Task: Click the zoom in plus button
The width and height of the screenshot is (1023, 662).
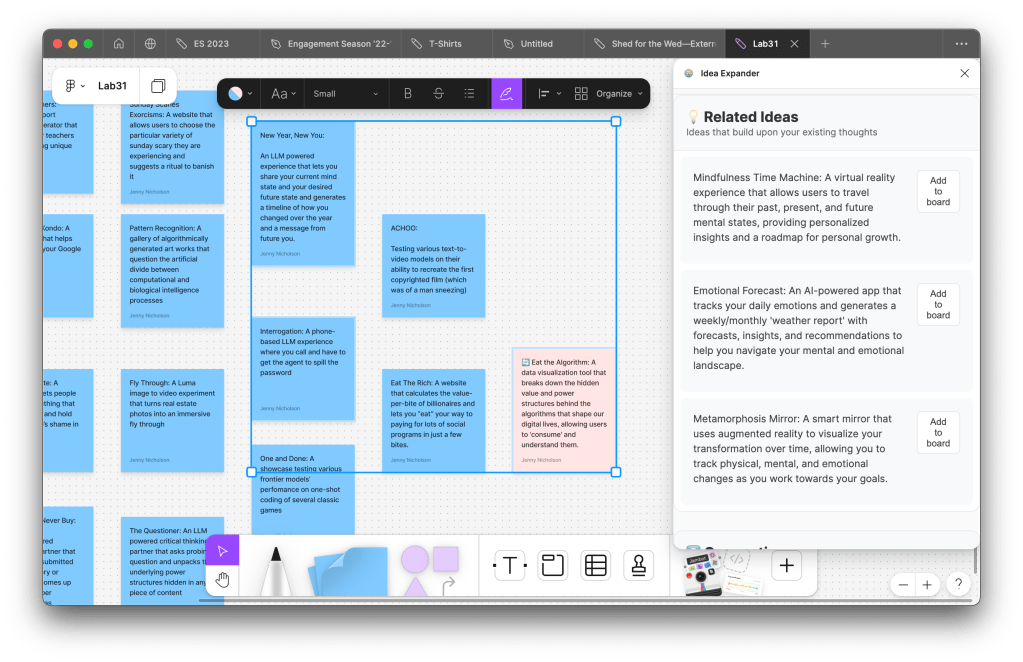Action: (x=927, y=585)
